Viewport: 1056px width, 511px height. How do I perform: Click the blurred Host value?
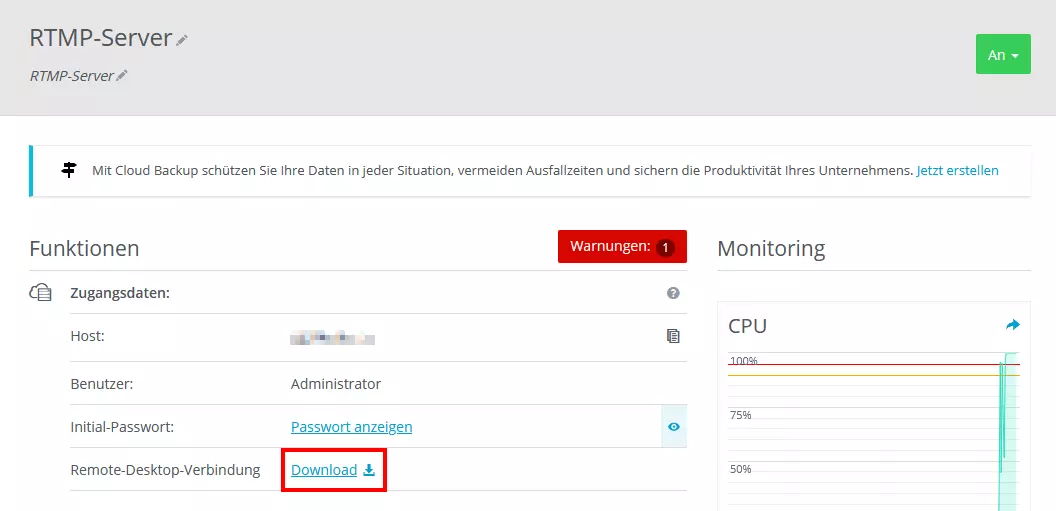[332, 337]
